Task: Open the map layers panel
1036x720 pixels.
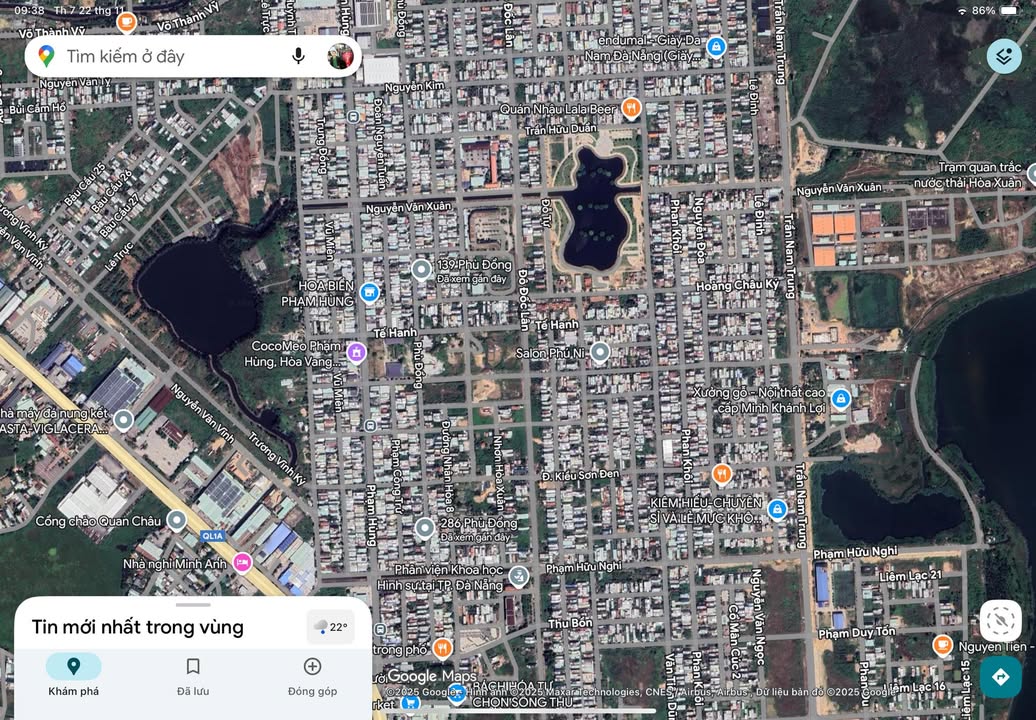Action: [x=1003, y=56]
